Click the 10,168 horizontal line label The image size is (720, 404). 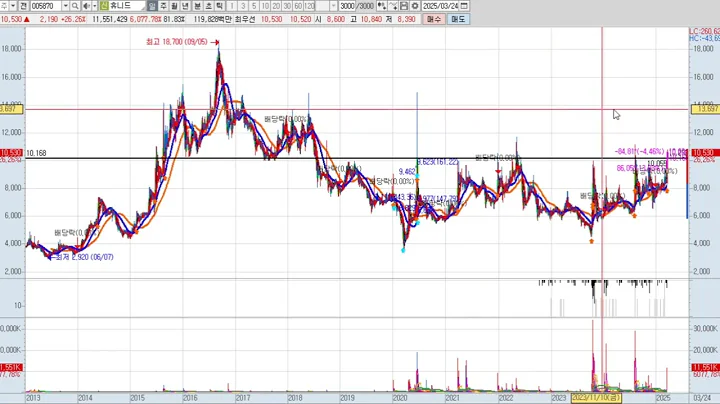[36, 153]
